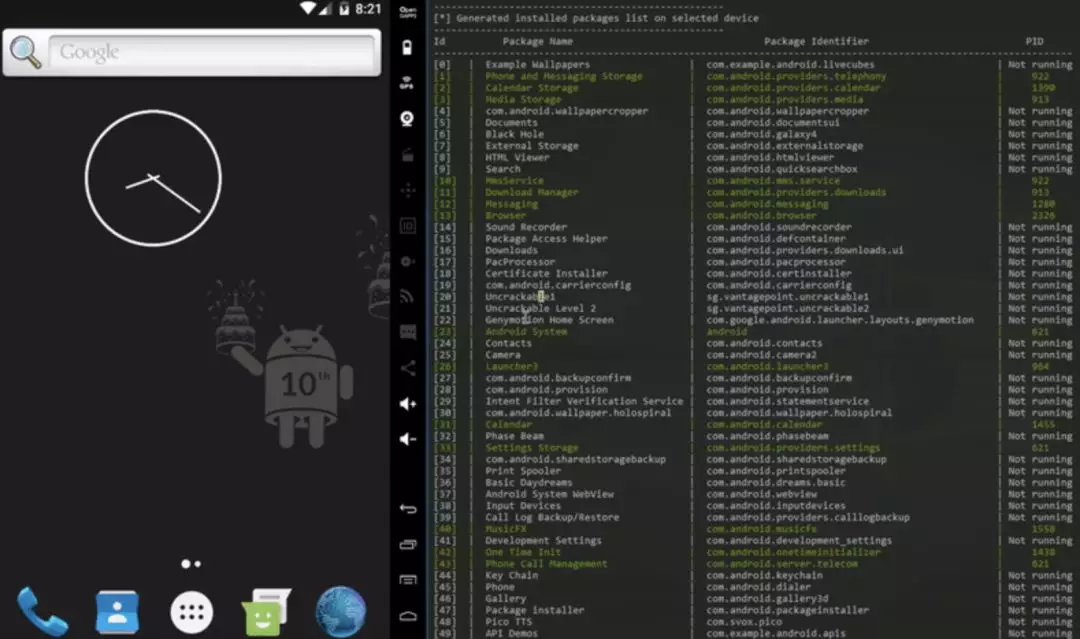Image resolution: width=1080 pixels, height=639 pixels.
Task: Click the "com.android.galaxy4" identifier
Action: pos(761,134)
